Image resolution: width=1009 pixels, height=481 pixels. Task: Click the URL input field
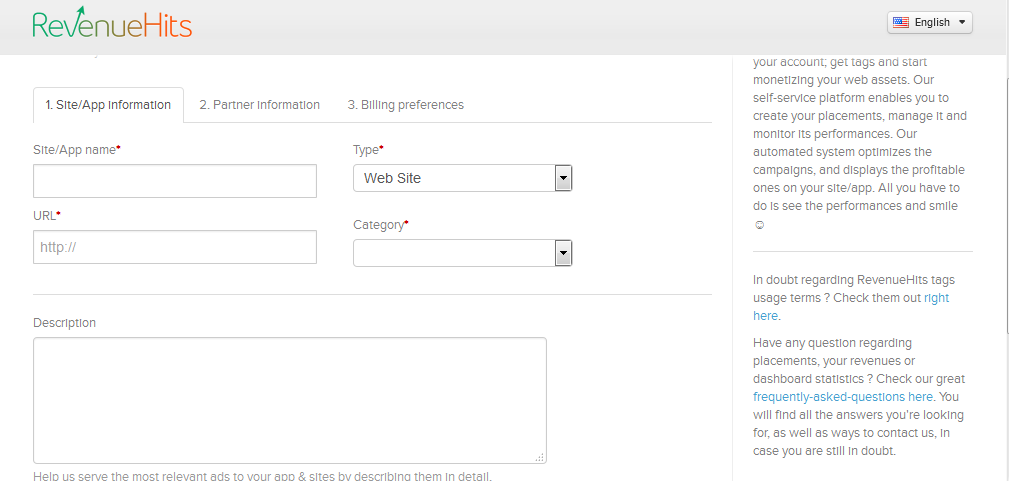pos(175,247)
